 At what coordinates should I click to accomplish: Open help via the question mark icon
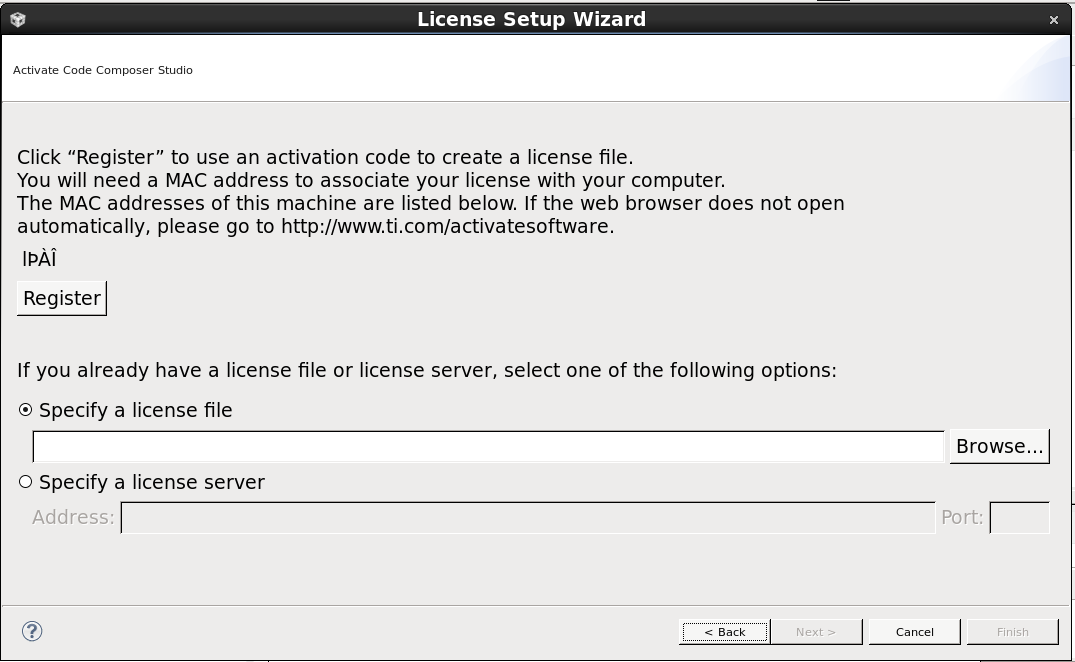click(32, 631)
